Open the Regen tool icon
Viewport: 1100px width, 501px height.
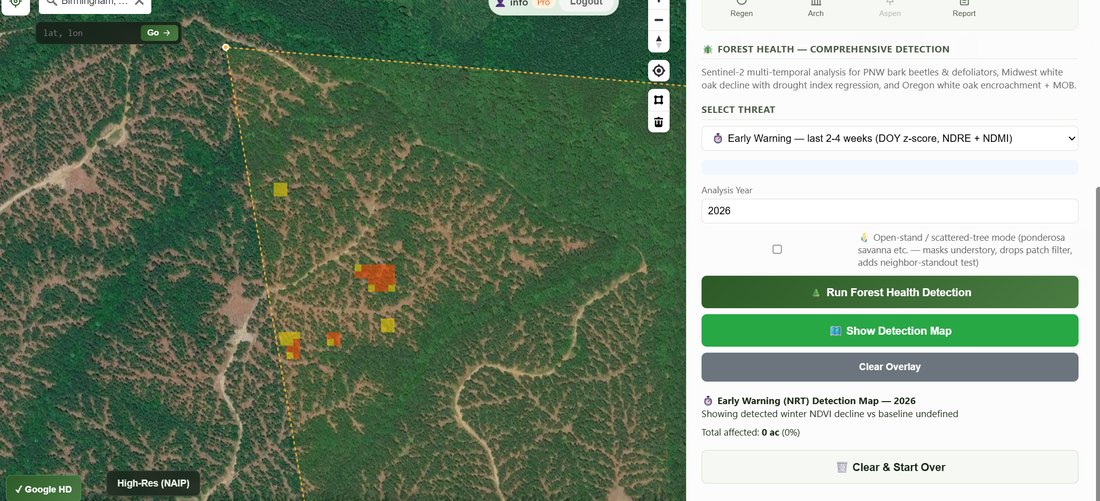tap(742, 8)
